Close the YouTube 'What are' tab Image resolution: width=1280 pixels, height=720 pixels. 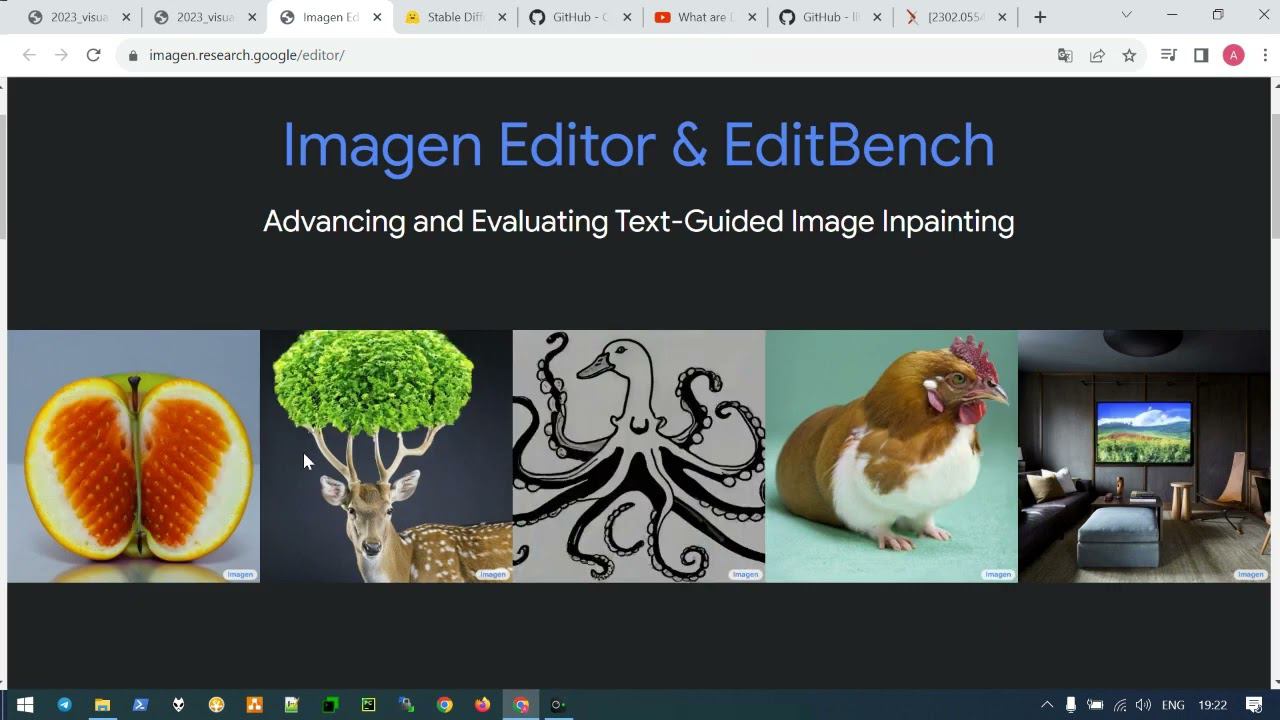coord(752,17)
